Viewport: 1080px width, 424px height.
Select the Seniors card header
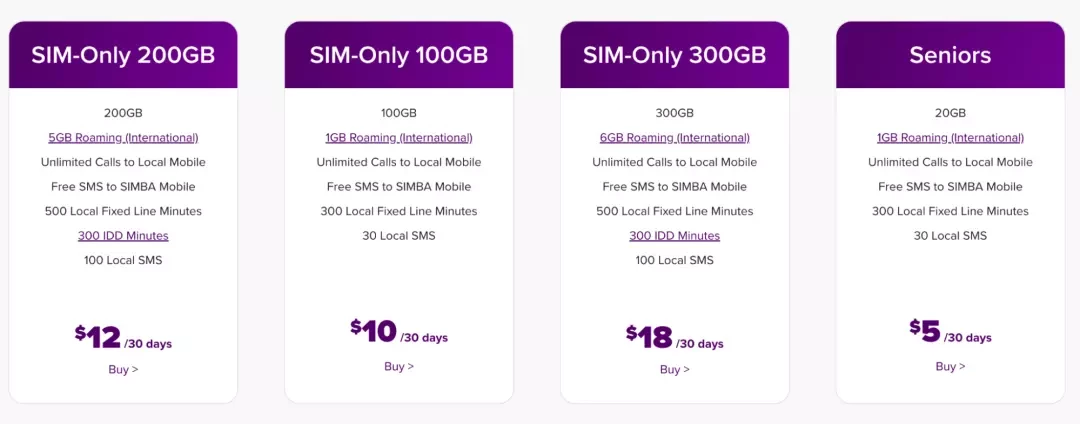951,55
